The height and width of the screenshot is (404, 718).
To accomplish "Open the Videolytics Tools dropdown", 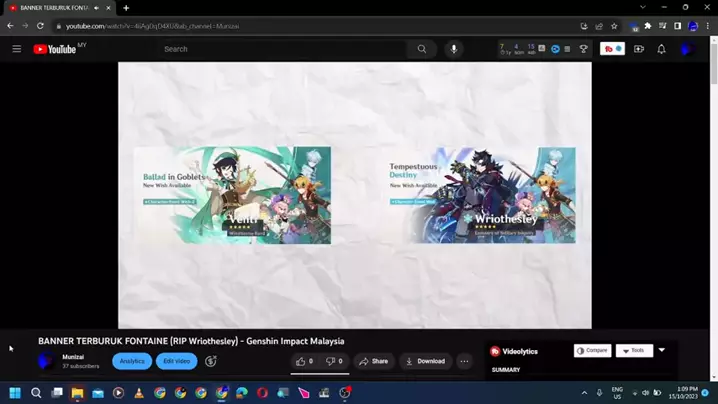I will point(634,351).
